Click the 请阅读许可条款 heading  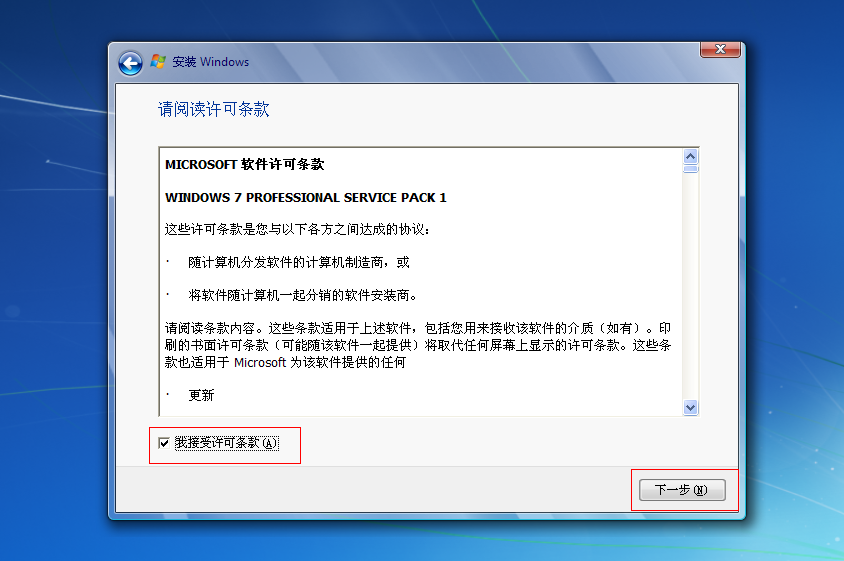[213, 109]
